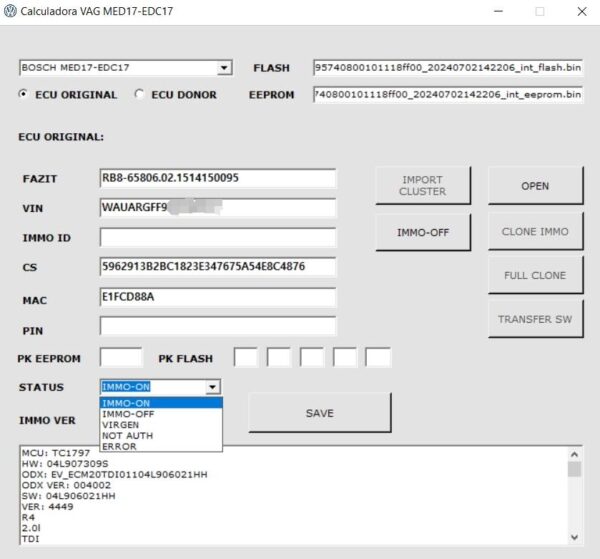Select the ECU ORIGINAL radio button
600x559 pixels.
click(x=23, y=94)
